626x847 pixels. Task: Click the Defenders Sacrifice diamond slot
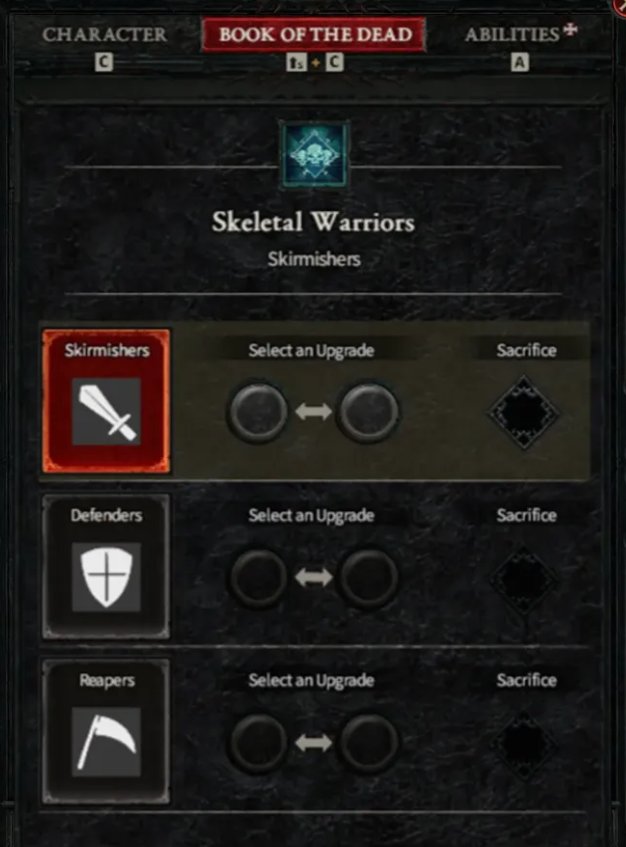pyautogui.click(x=524, y=579)
